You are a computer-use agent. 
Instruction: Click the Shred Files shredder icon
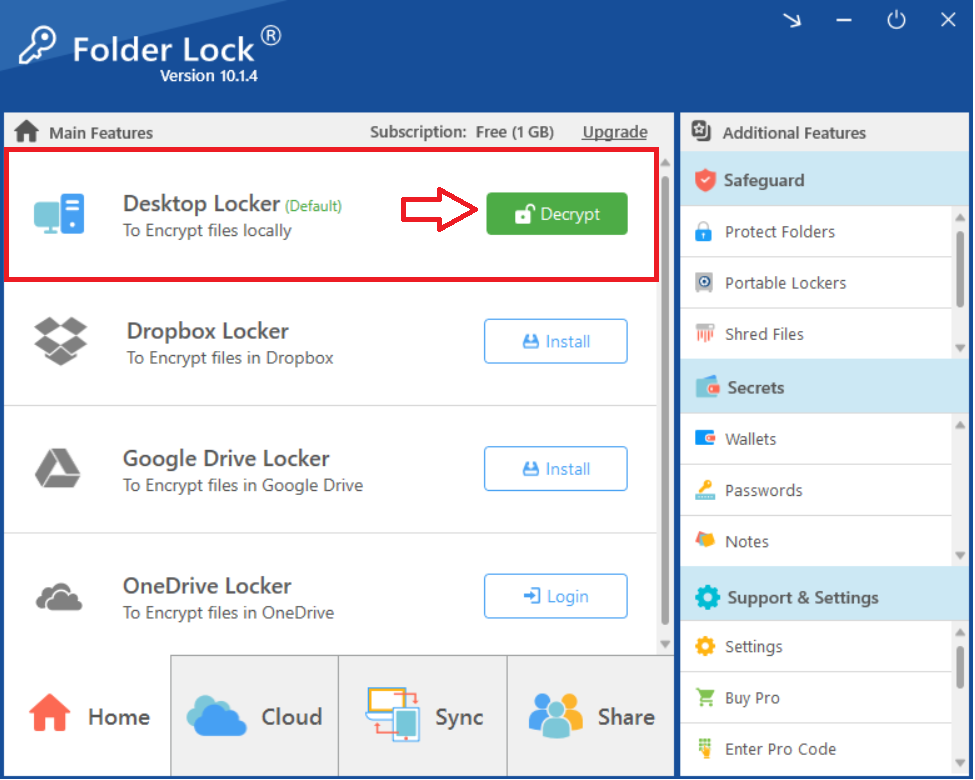click(x=705, y=333)
